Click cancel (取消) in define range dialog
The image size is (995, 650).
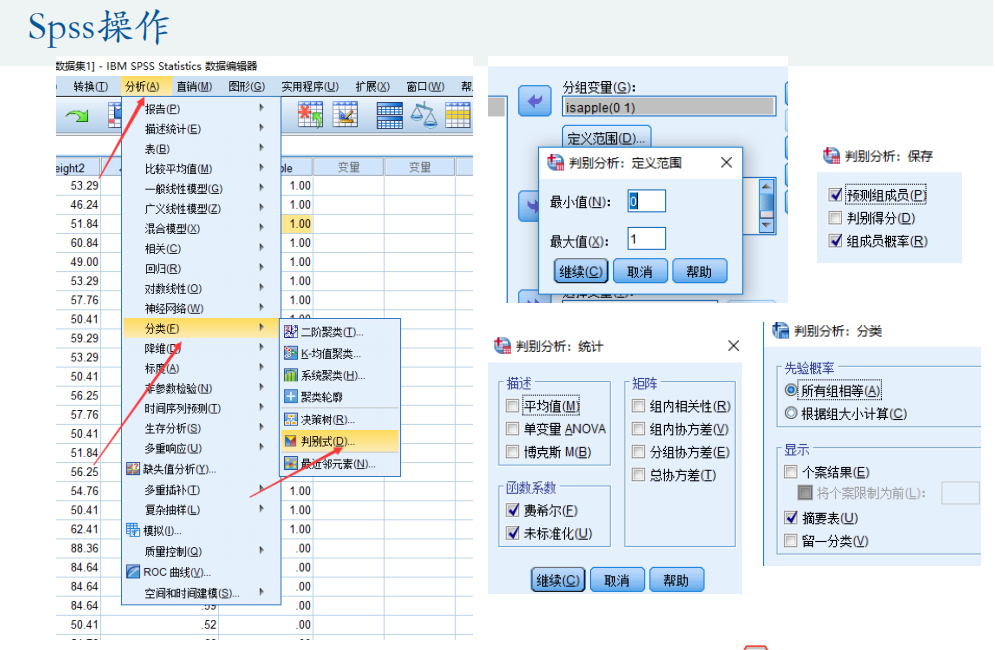640,272
